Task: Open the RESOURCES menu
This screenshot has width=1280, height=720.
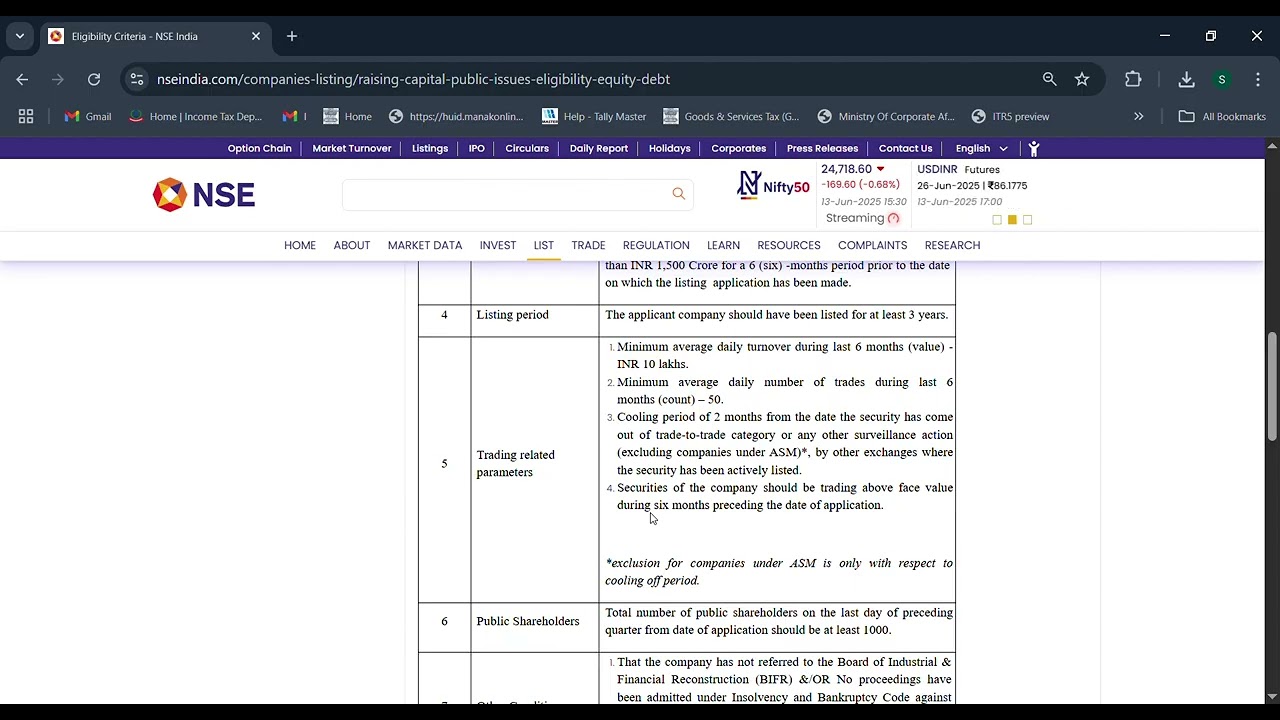Action: 789,245
